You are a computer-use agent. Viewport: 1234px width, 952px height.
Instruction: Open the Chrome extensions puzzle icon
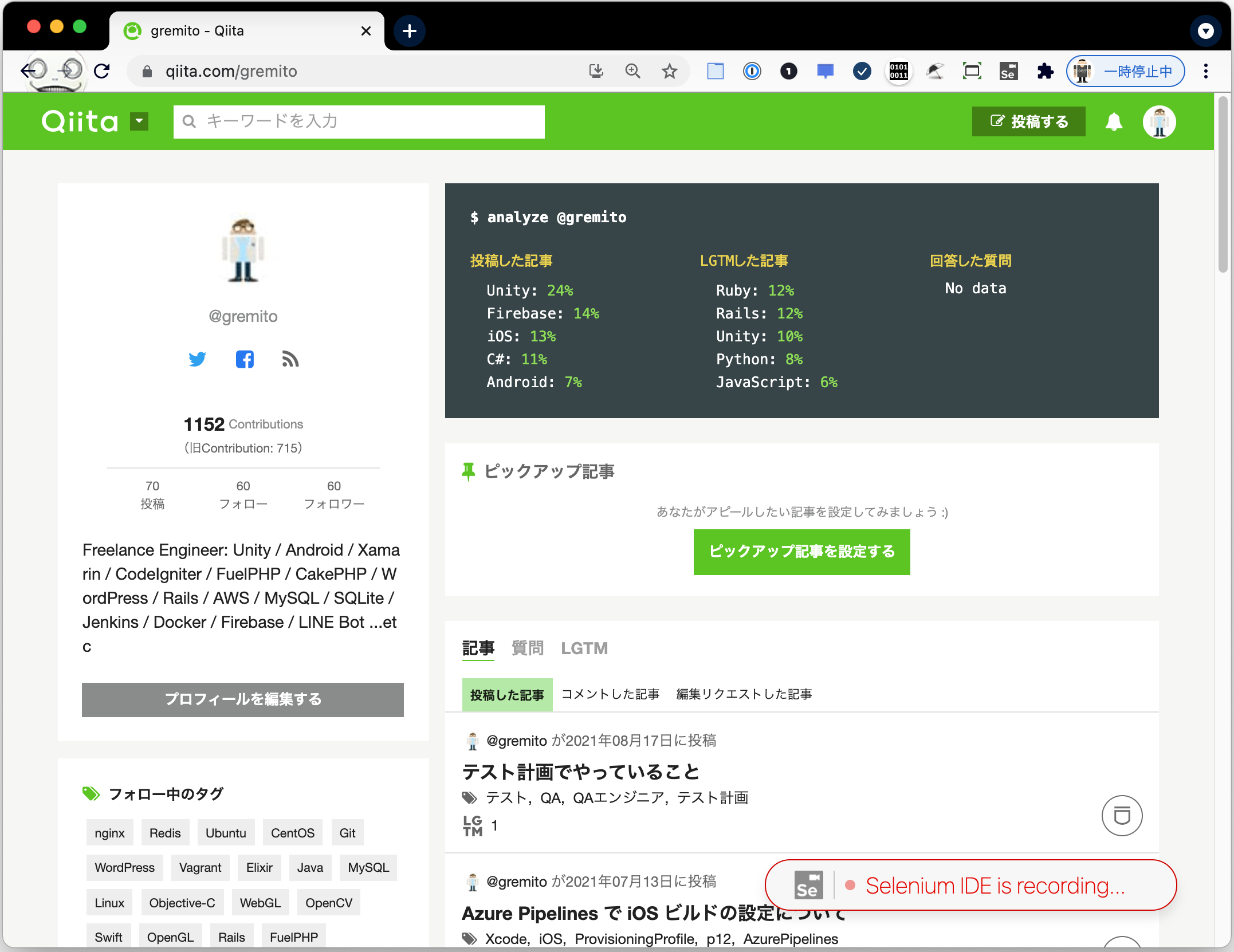1045,70
